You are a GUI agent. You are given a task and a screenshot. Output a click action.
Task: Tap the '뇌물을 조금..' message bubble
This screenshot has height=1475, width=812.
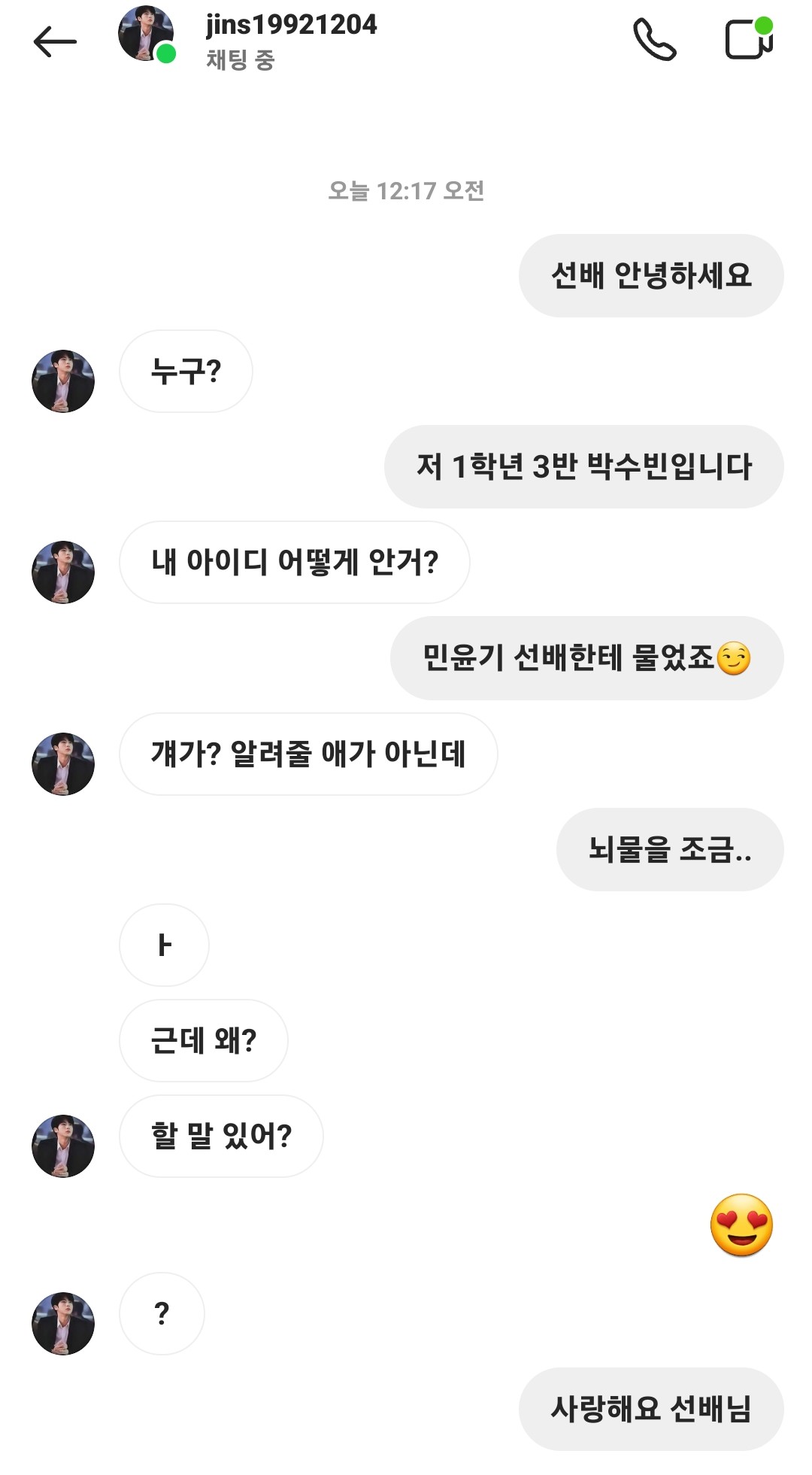click(669, 849)
